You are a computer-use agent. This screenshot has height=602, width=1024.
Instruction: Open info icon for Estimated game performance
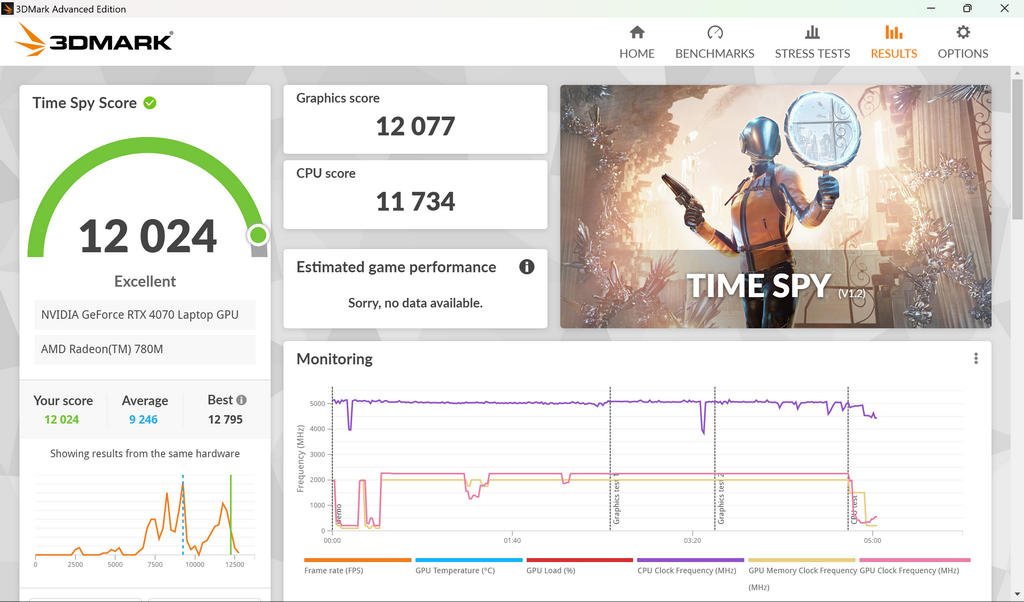[x=526, y=266]
